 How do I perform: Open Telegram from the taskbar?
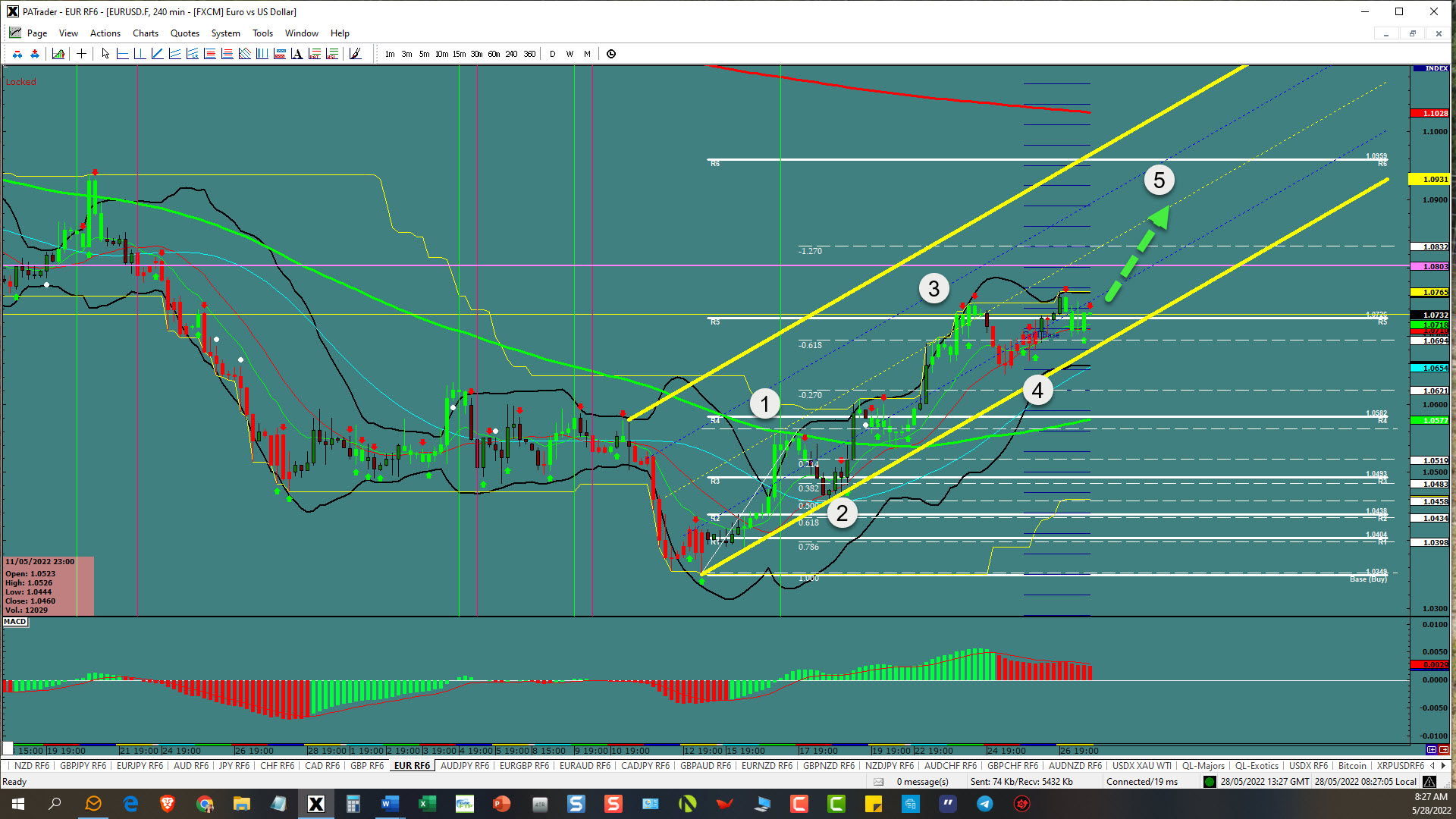pyautogui.click(x=984, y=804)
